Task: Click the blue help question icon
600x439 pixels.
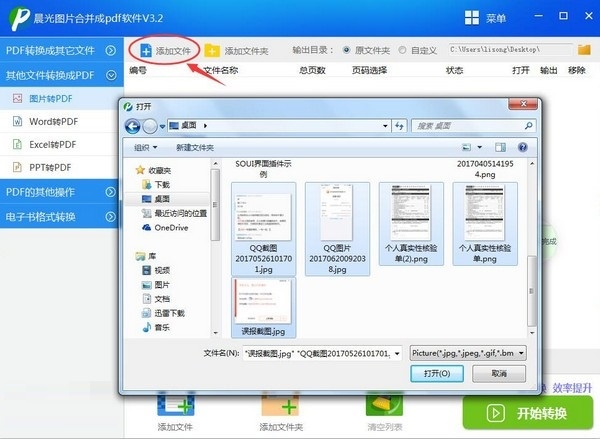Action: pos(523,147)
